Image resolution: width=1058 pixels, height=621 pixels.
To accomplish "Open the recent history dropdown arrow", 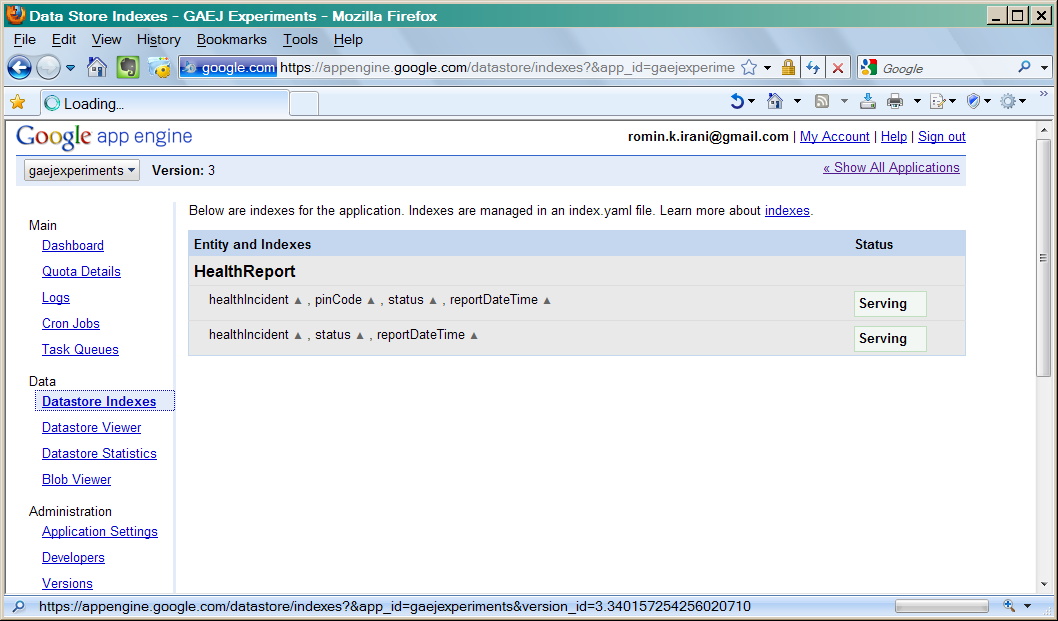I will [70, 68].
